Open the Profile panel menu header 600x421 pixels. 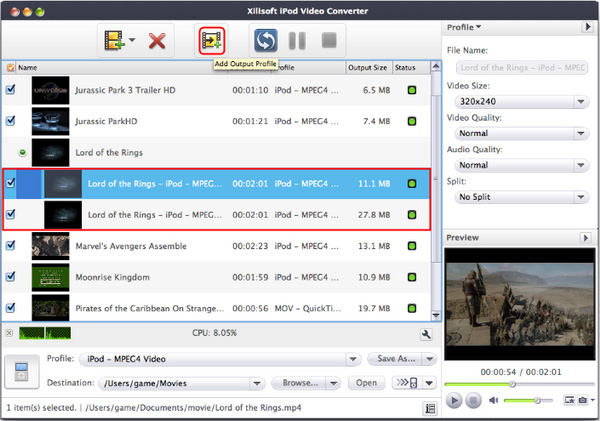[x=464, y=28]
